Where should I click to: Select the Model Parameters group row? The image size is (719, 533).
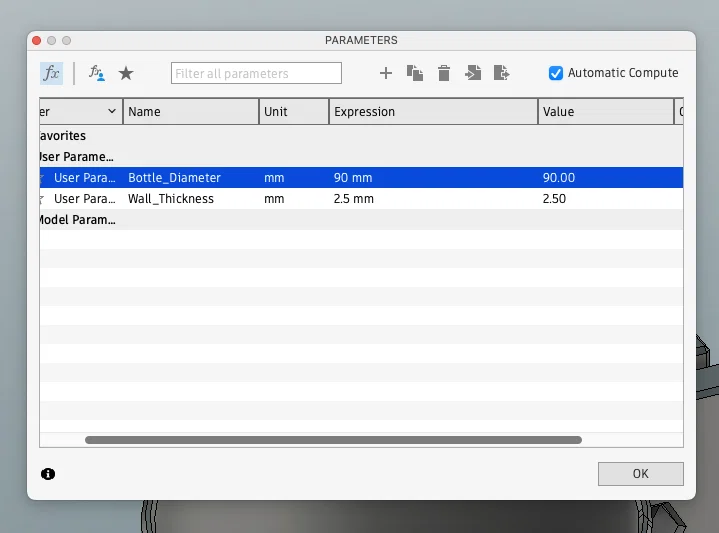pyautogui.click(x=361, y=220)
